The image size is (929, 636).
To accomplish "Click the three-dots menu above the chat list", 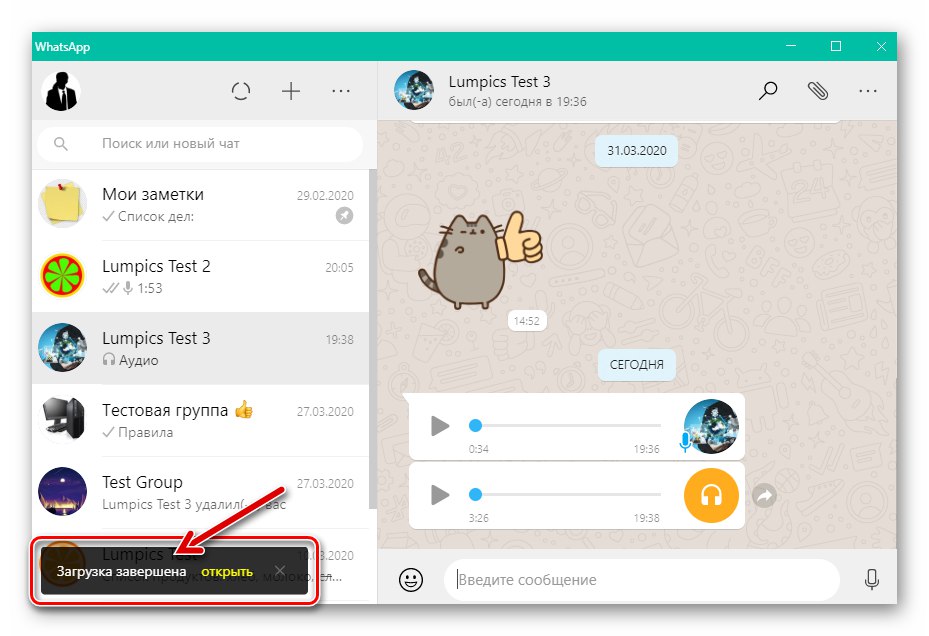I will point(341,90).
